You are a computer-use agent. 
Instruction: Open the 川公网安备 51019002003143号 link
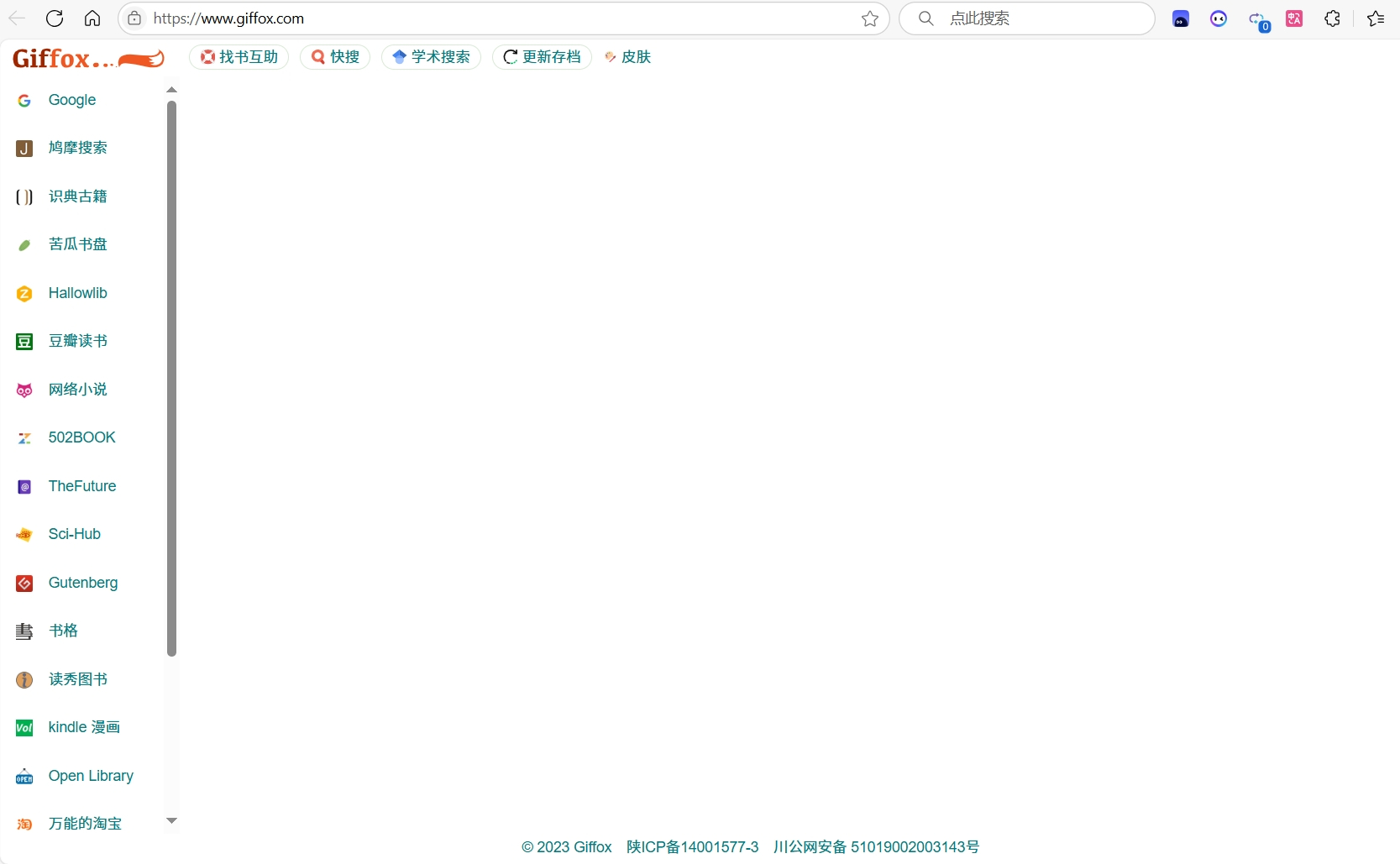coord(876,847)
